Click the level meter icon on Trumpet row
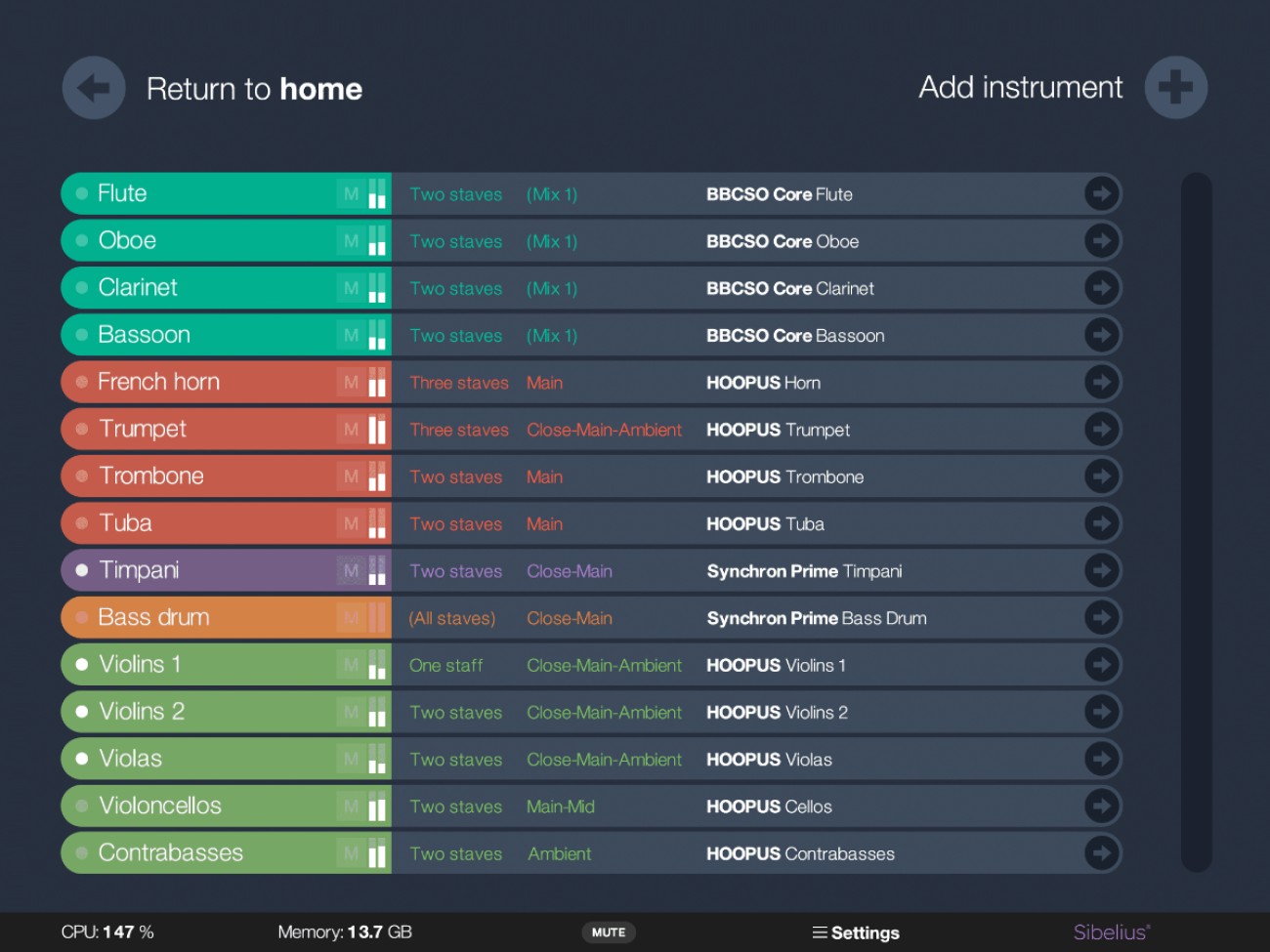Image resolution: width=1270 pixels, height=952 pixels. point(374,429)
